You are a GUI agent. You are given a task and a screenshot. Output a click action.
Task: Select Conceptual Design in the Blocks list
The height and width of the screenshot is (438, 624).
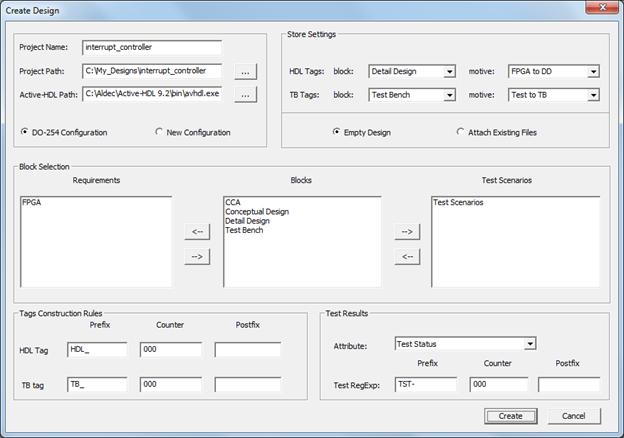click(x=257, y=212)
